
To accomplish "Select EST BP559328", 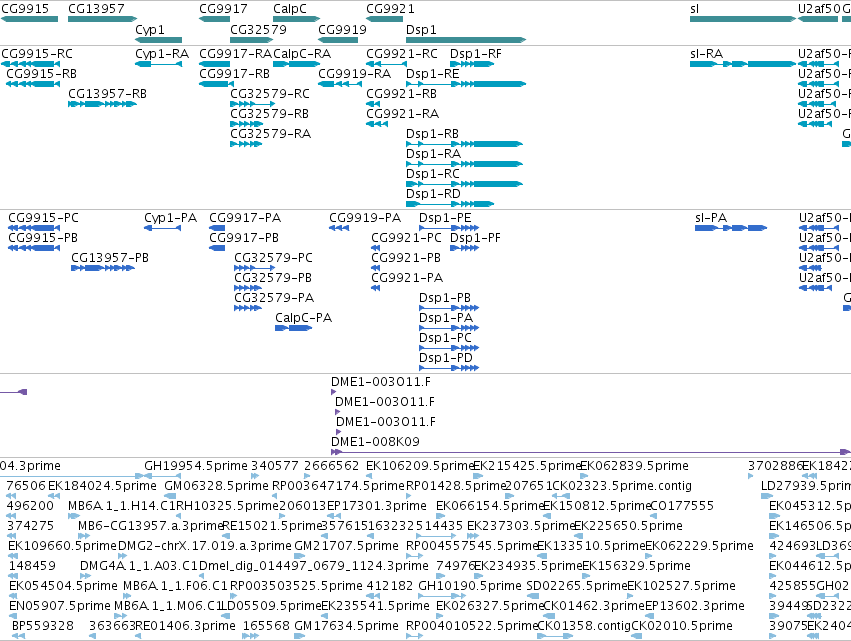I will point(18,637).
